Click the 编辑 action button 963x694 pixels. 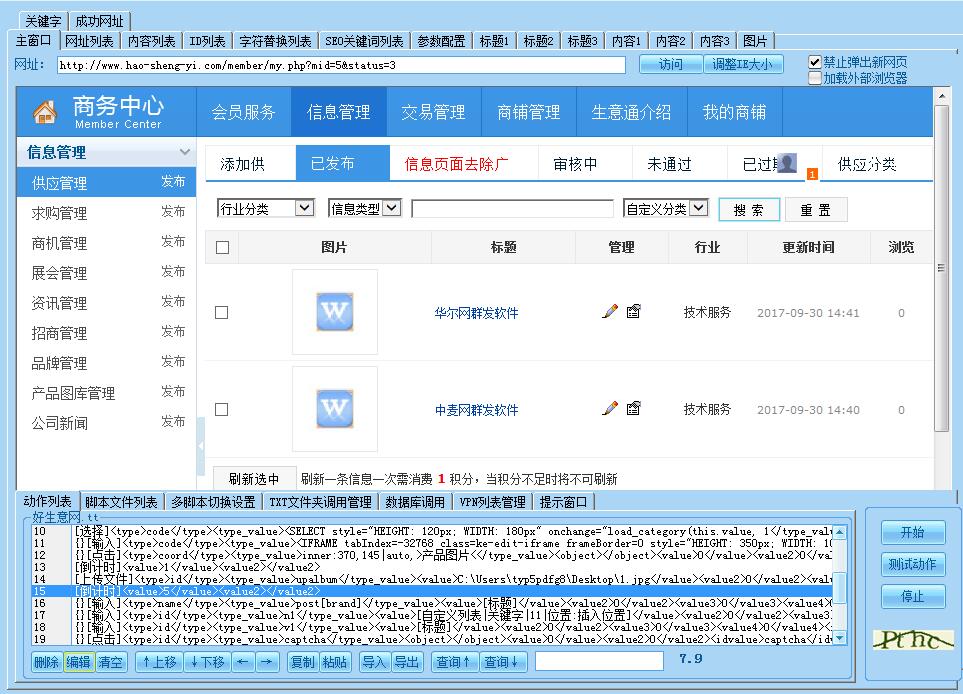(79, 662)
